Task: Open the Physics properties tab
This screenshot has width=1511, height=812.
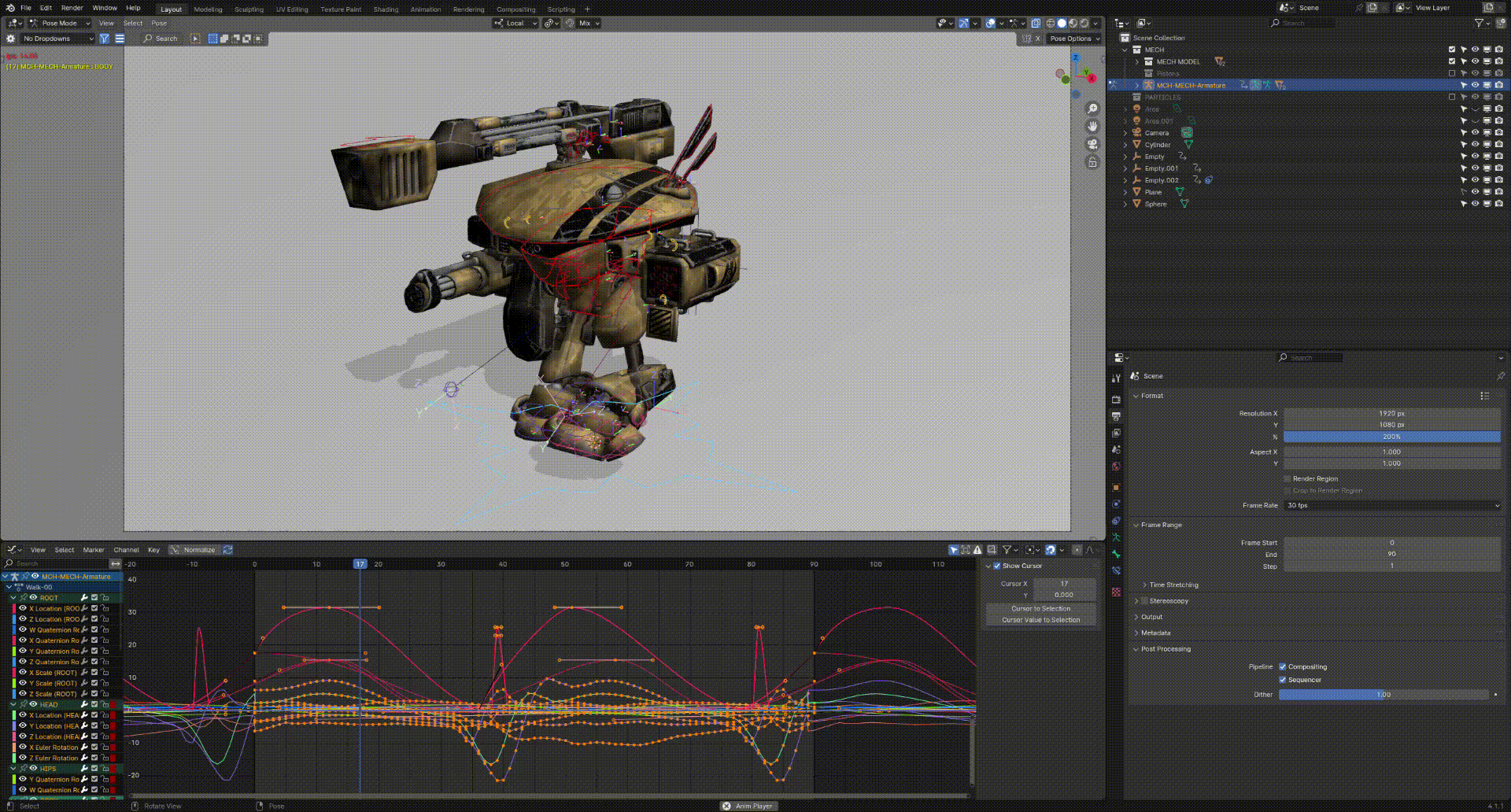Action: pyautogui.click(x=1116, y=504)
